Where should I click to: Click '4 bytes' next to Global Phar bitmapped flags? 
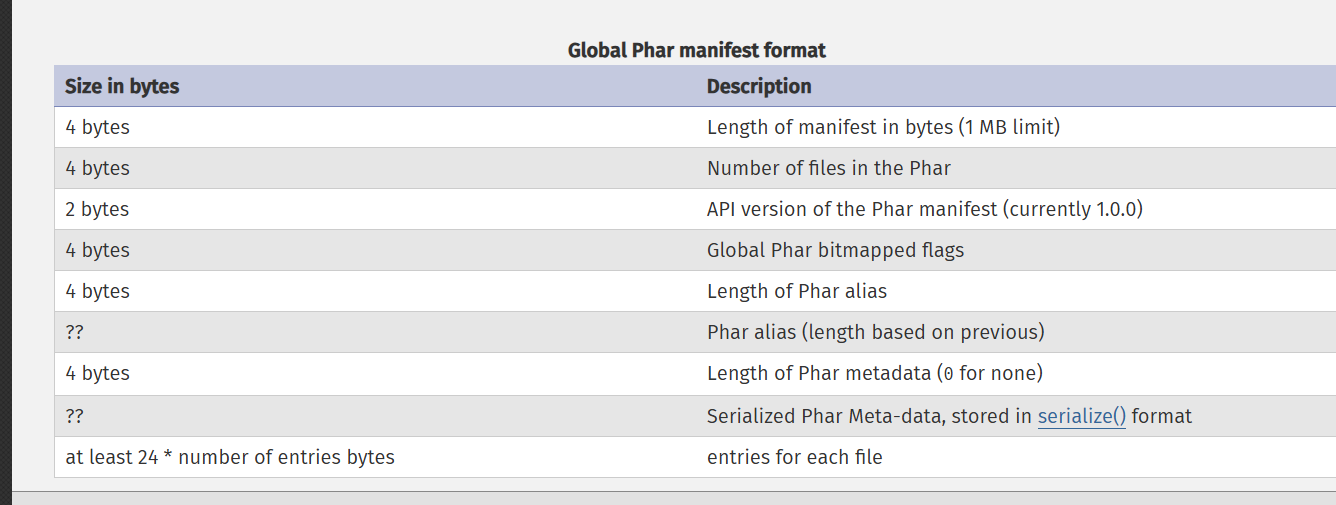click(x=97, y=250)
